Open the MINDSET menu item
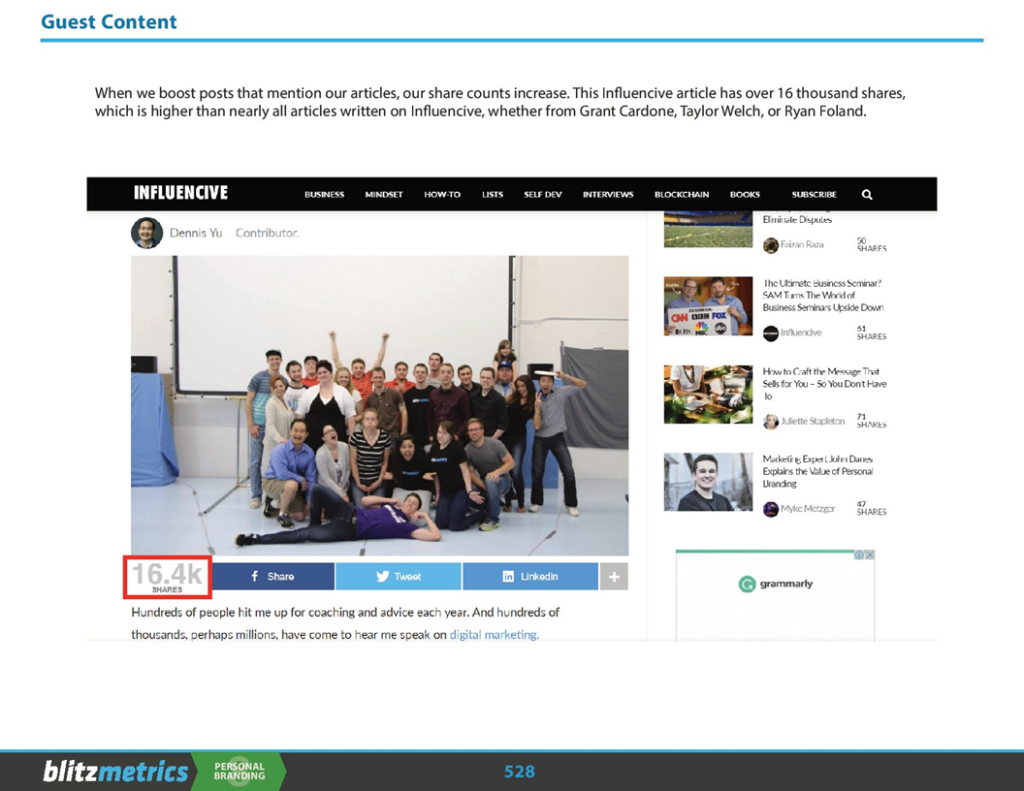1024x791 pixels. click(384, 195)
